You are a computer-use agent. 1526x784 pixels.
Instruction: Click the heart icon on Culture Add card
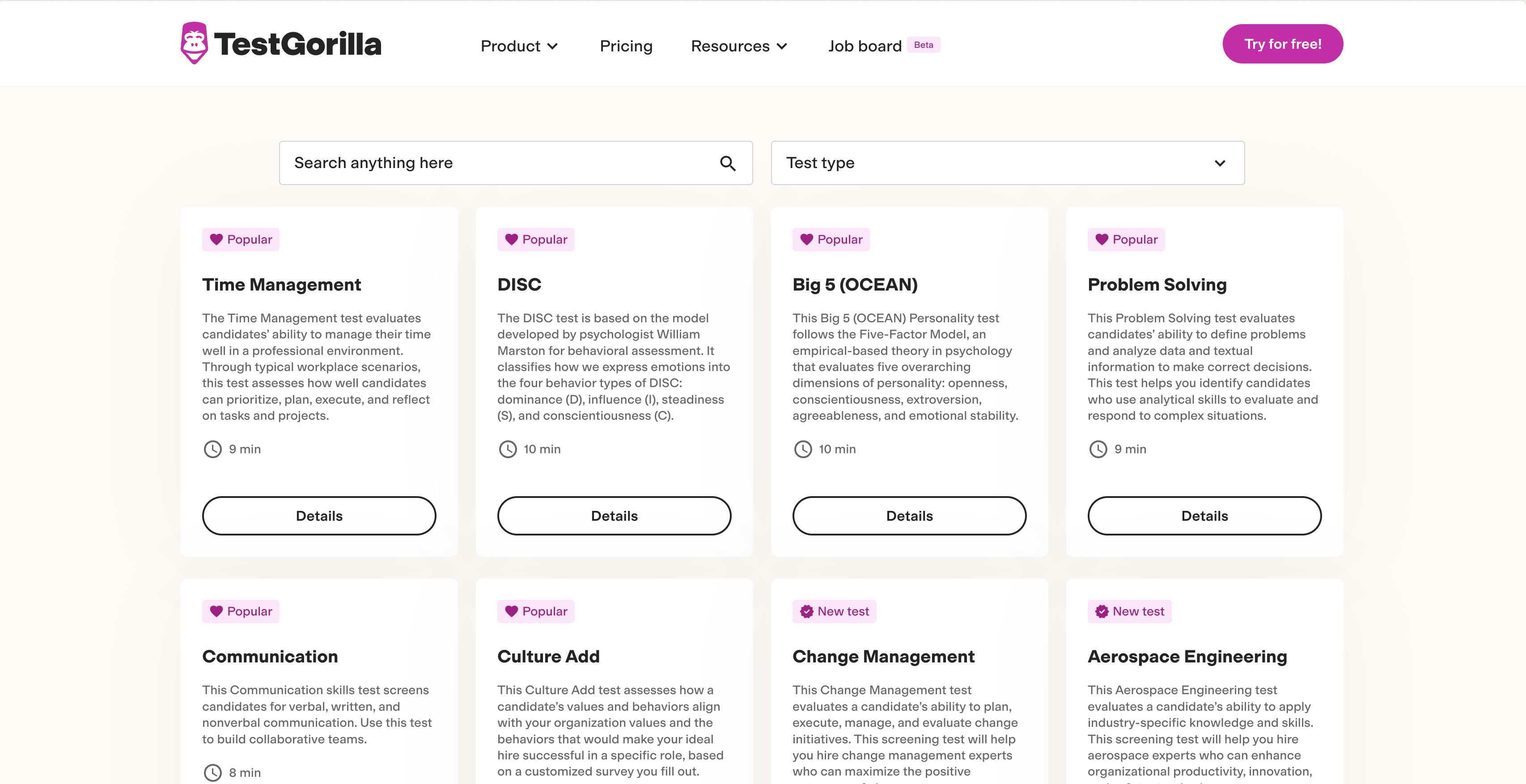[x=511, y=611]
